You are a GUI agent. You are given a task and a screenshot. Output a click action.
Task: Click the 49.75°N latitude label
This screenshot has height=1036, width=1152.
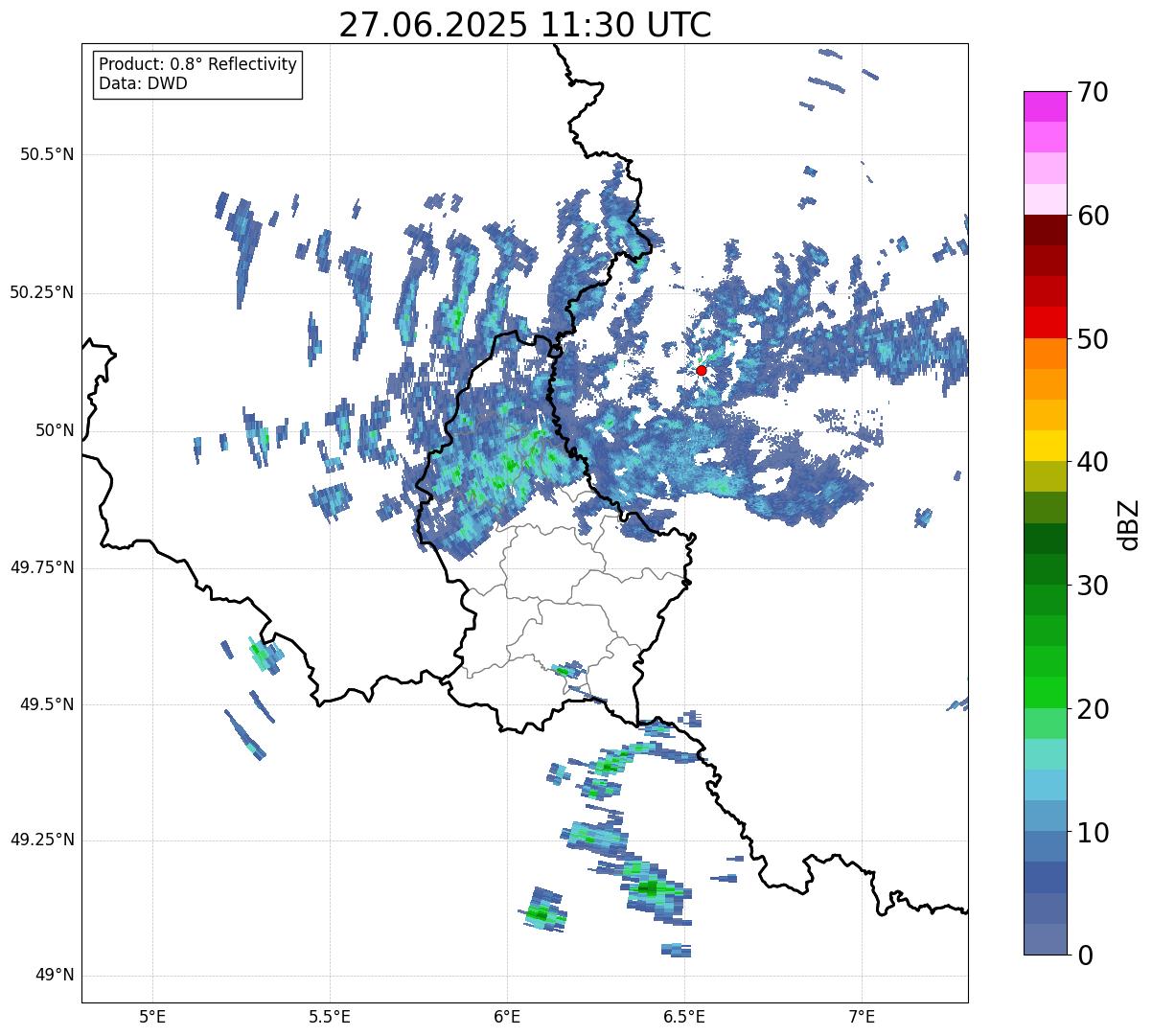point(41,567)
